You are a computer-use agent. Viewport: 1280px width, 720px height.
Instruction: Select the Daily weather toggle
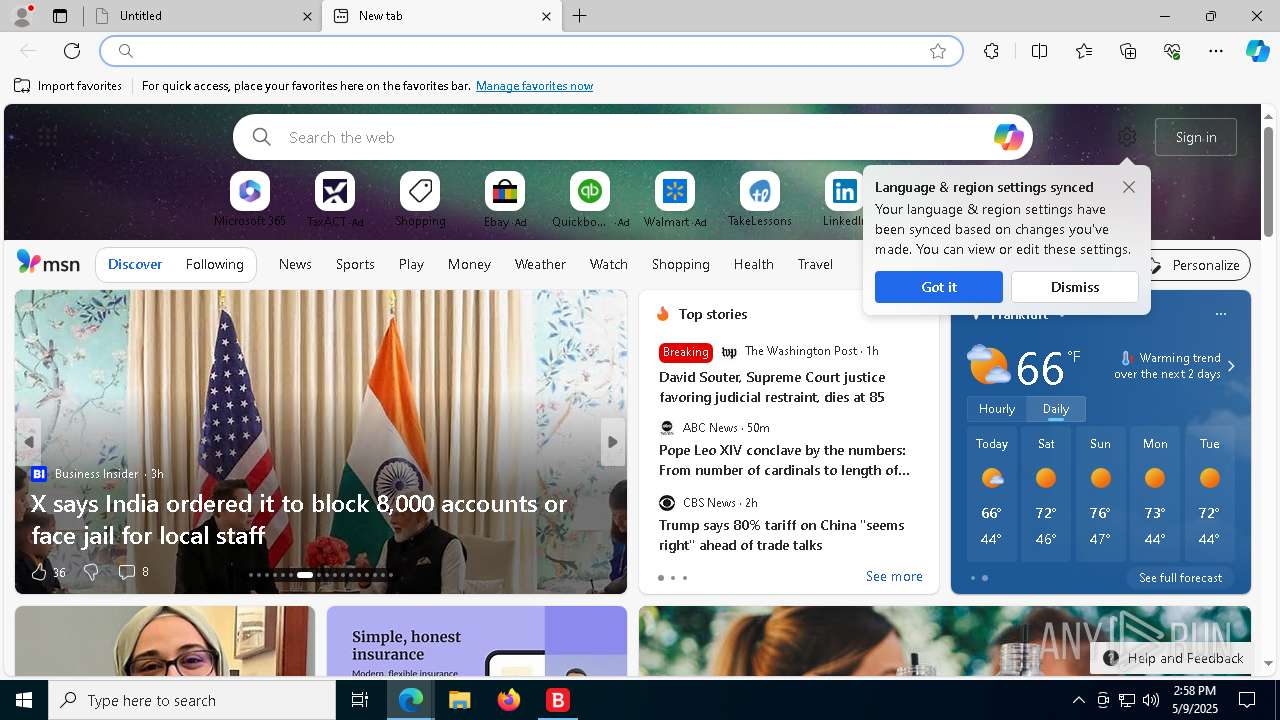tap(1056, 409)
